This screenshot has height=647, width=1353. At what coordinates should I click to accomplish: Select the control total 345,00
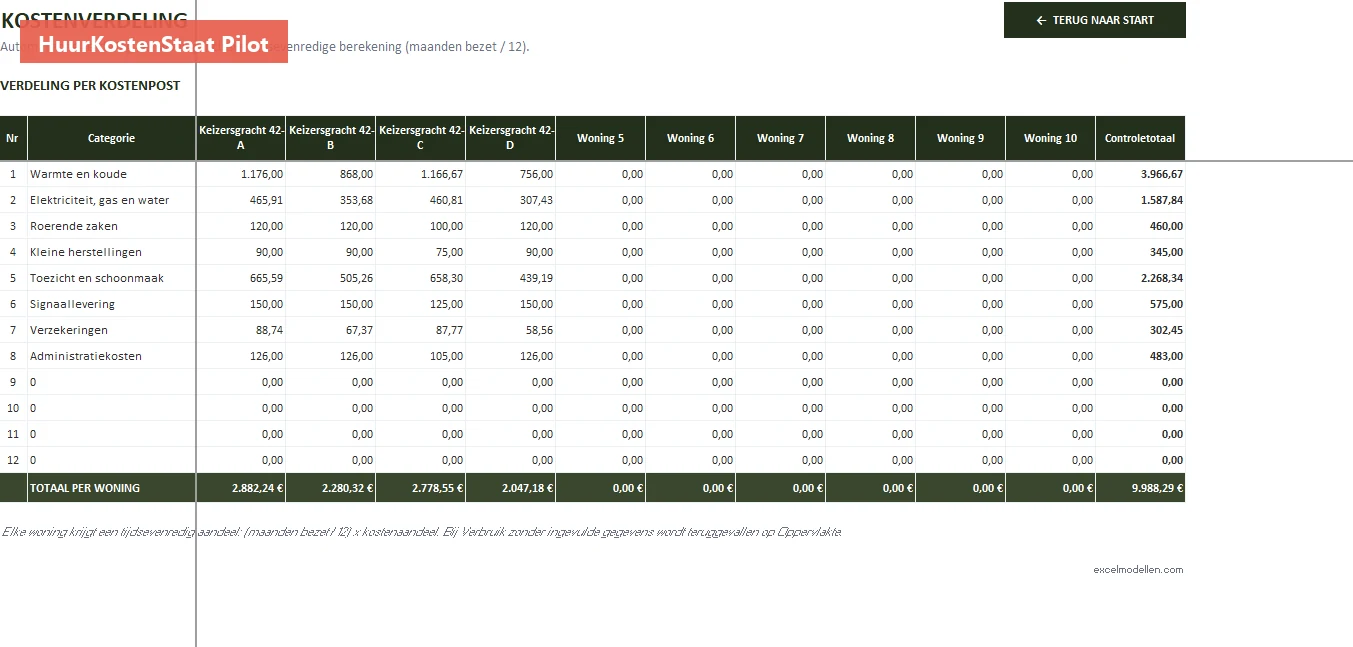pyautogui.click(x=1141, y=252)
